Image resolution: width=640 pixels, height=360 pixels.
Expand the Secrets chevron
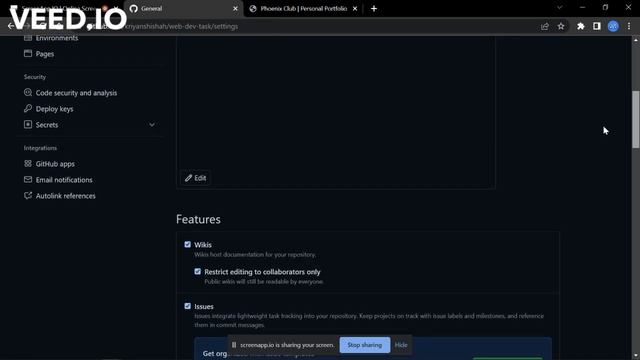tap(152, 125)
